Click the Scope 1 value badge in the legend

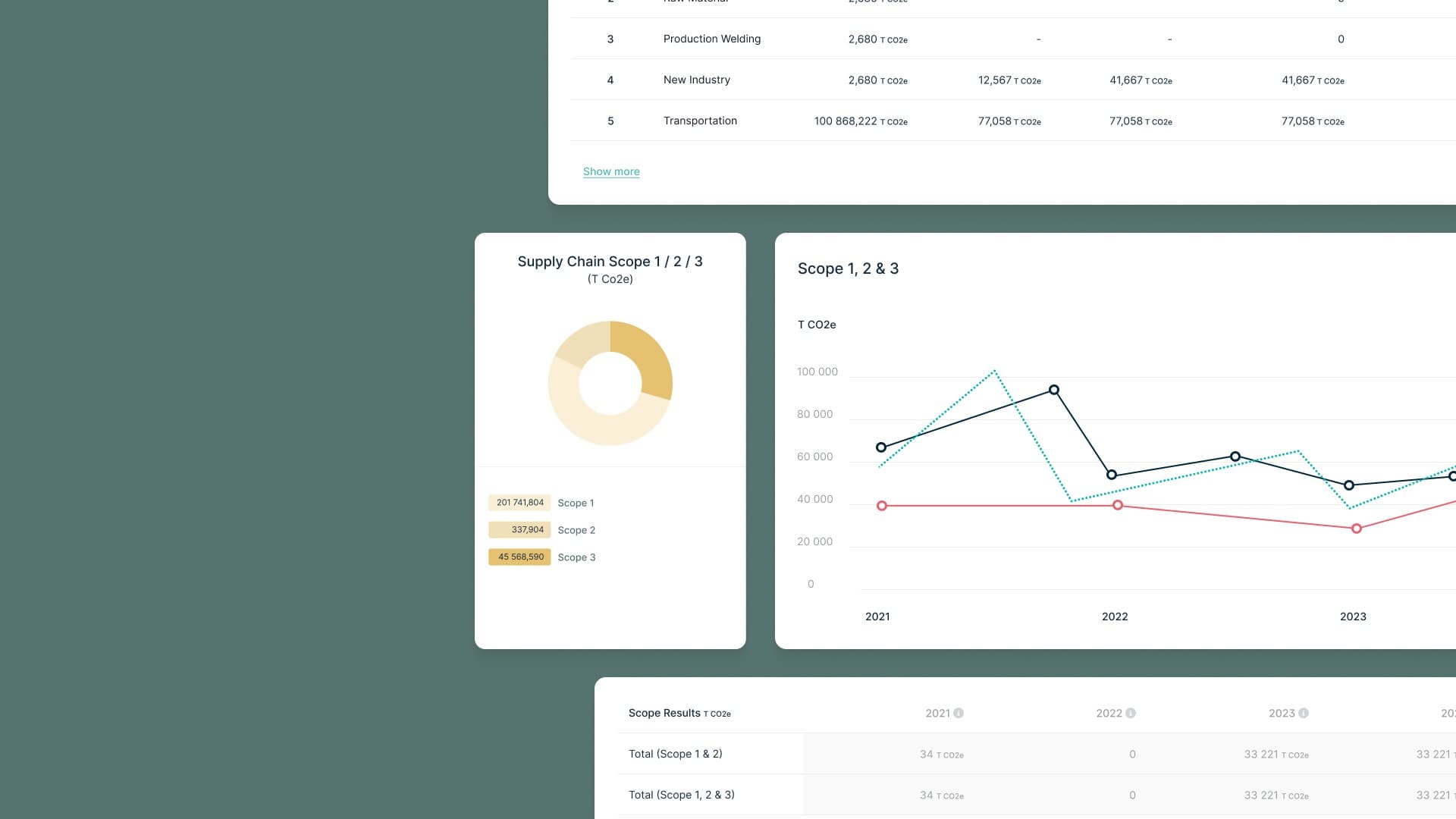click(519, 502)
